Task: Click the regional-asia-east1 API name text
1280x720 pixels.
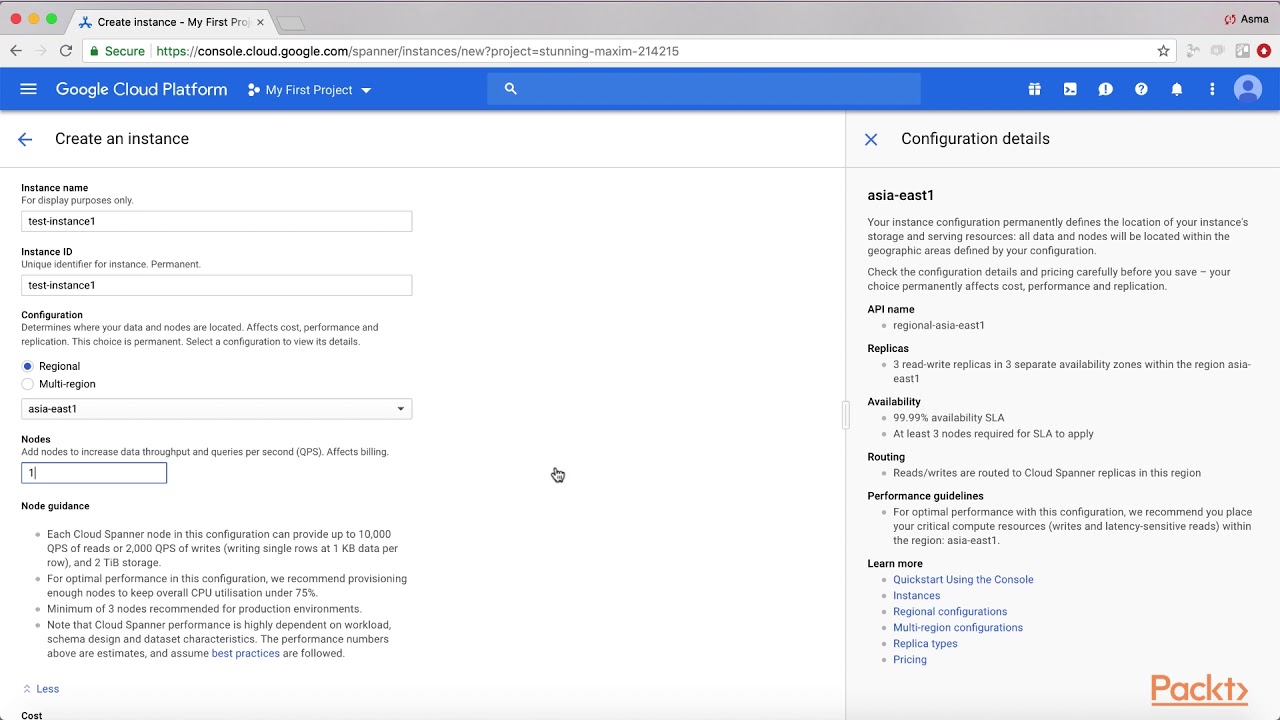Action: pos(939,325)
